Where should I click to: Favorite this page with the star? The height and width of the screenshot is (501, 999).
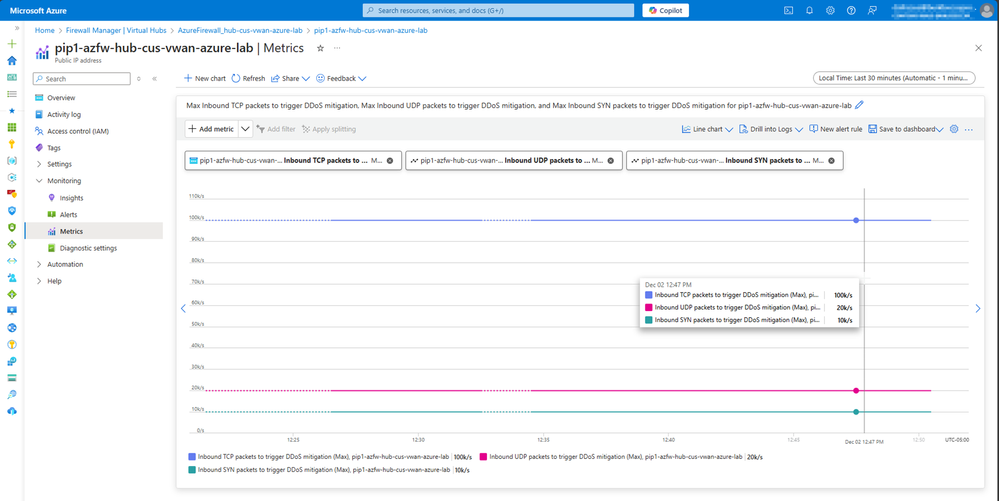[x=320, y=48]
